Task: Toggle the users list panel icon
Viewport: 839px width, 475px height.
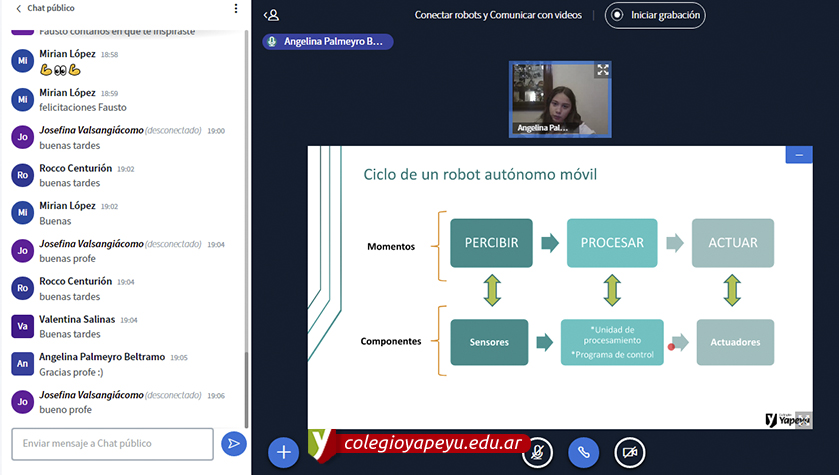Action: pos(271,15)
